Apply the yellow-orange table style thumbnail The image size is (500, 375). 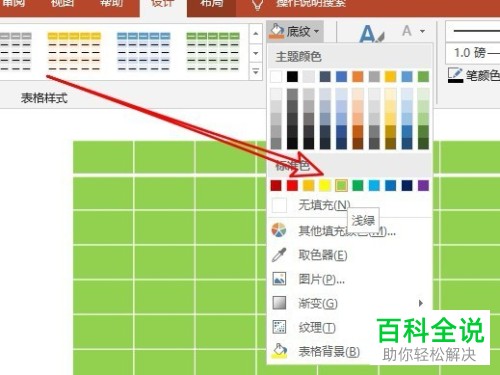coord(74,51)
